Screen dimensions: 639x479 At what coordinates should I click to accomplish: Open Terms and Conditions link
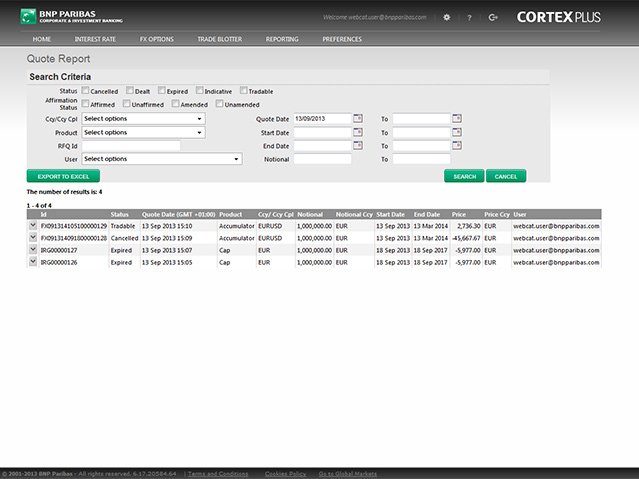click(x=218, y=474)
